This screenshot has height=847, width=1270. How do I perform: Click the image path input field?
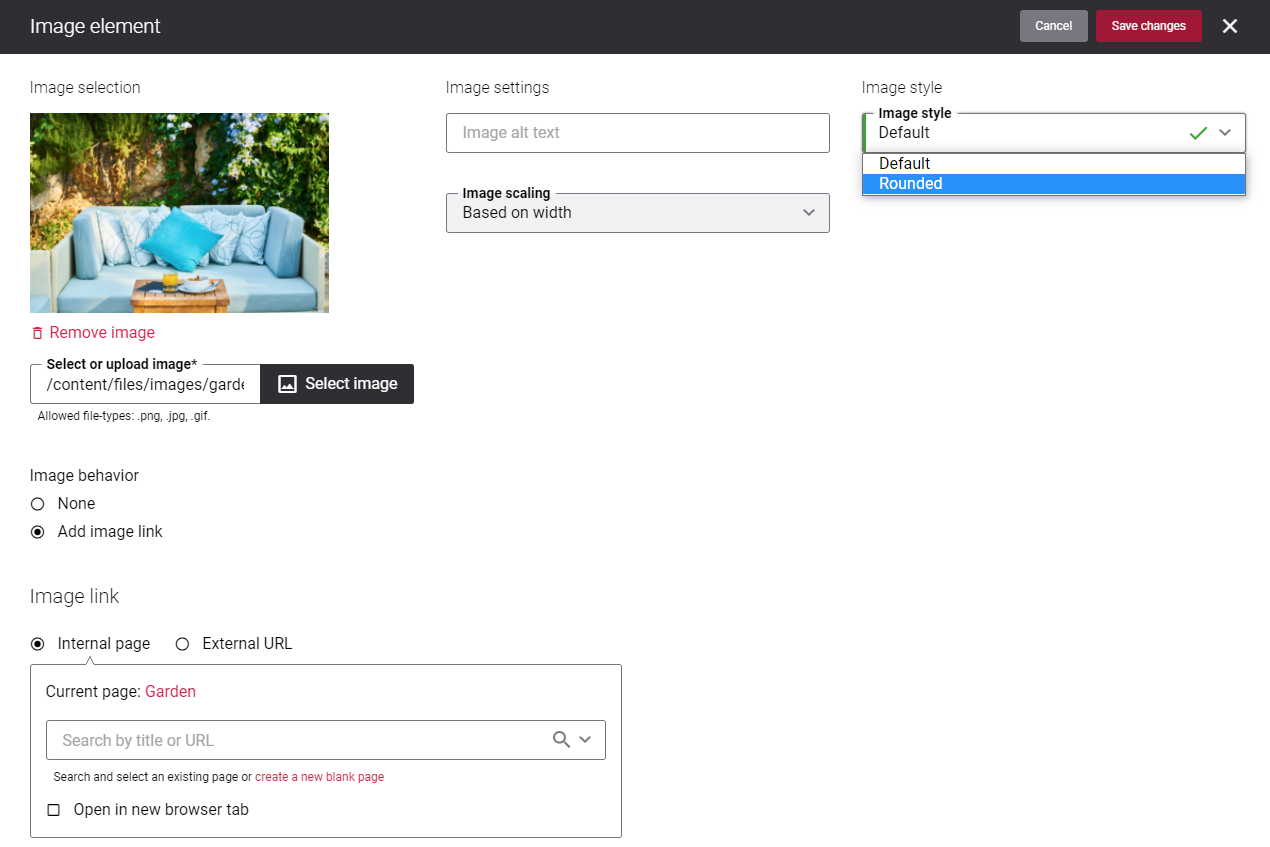(x=146, y=384)
